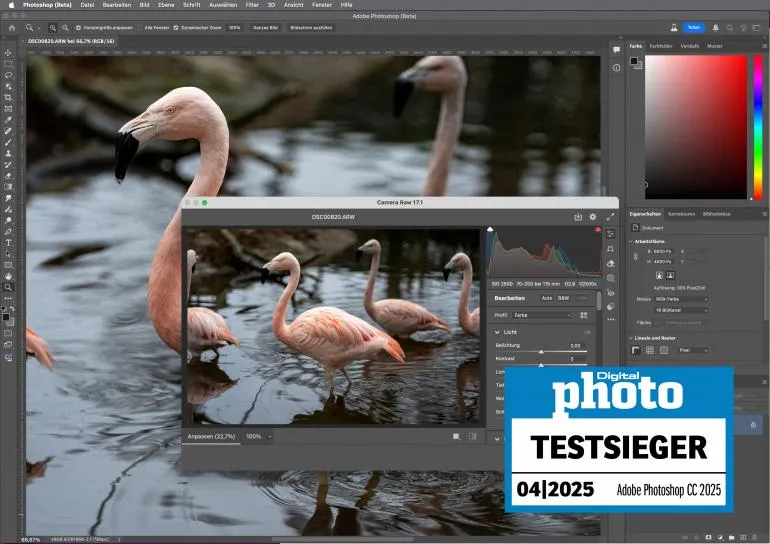Screen dimensions: 770x544
Task: Toggle highlight clipping warning in histogram
Action: [x=598, y=229]
